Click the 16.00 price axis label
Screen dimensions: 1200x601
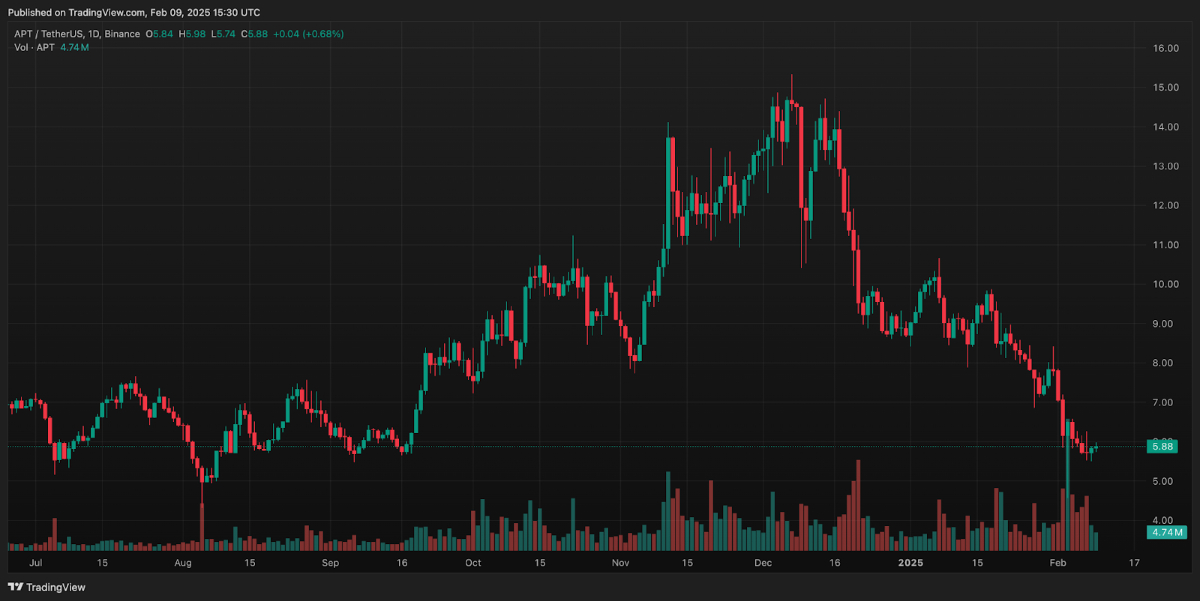pyautogui.click(x=1163, y=48)
